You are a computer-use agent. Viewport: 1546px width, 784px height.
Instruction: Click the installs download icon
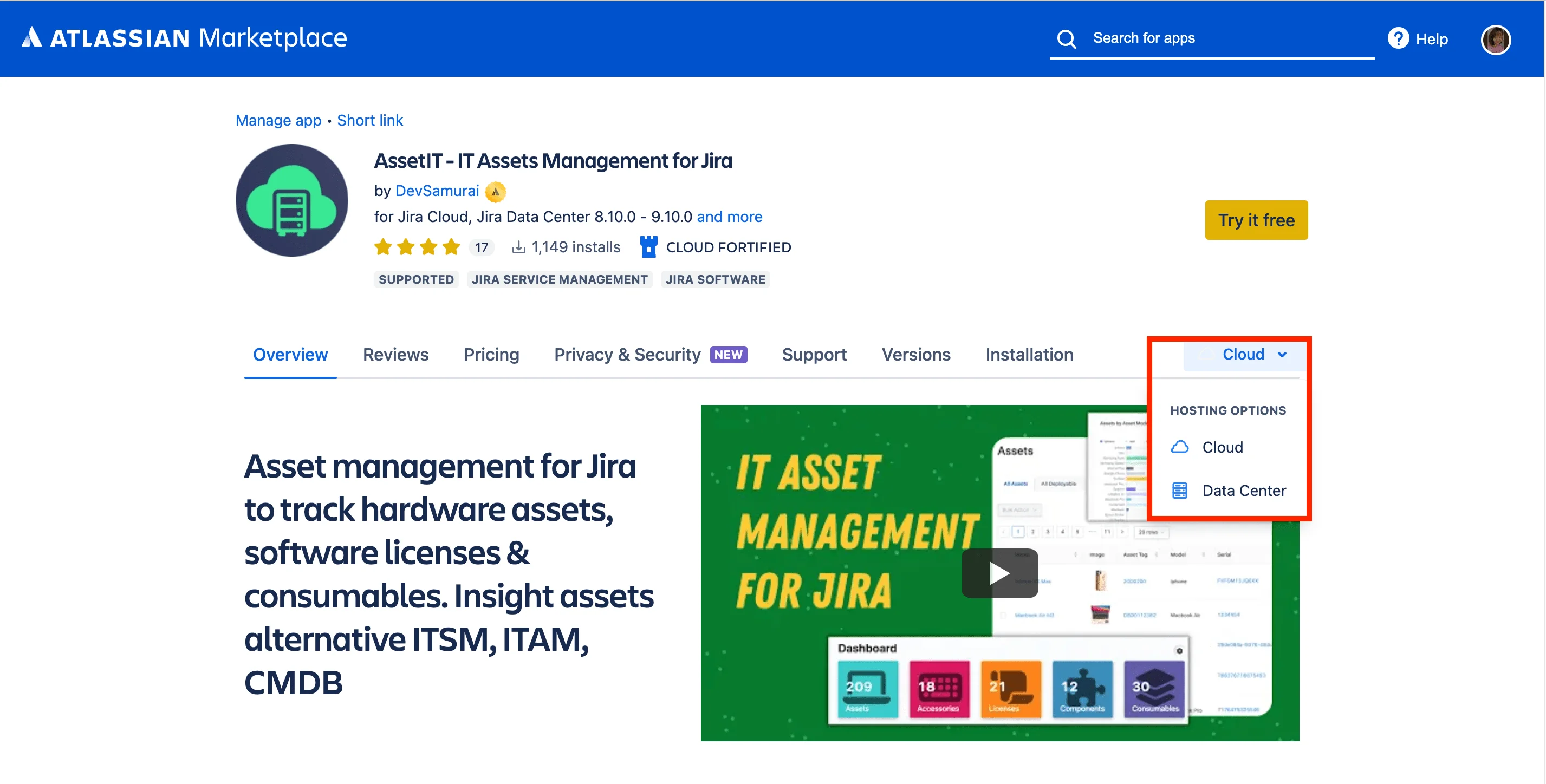518,247
